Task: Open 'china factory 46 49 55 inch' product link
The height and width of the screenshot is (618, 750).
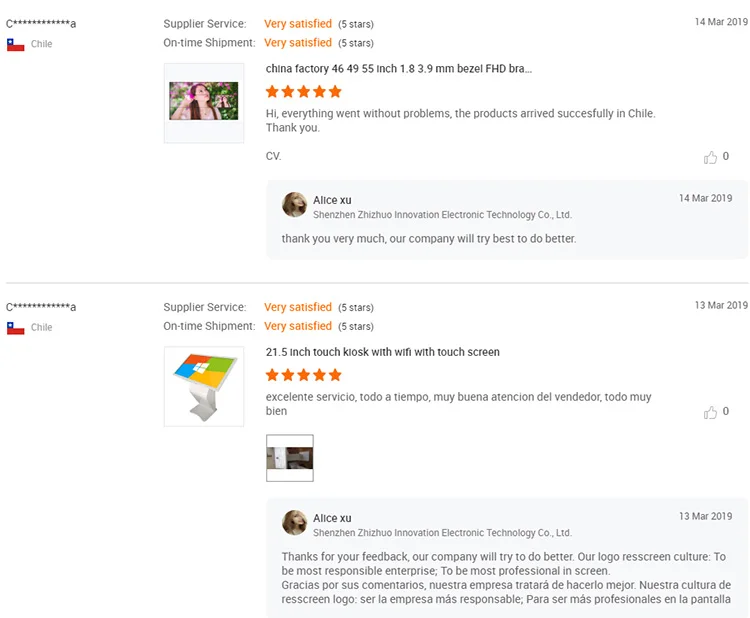Action: point(399,69)
